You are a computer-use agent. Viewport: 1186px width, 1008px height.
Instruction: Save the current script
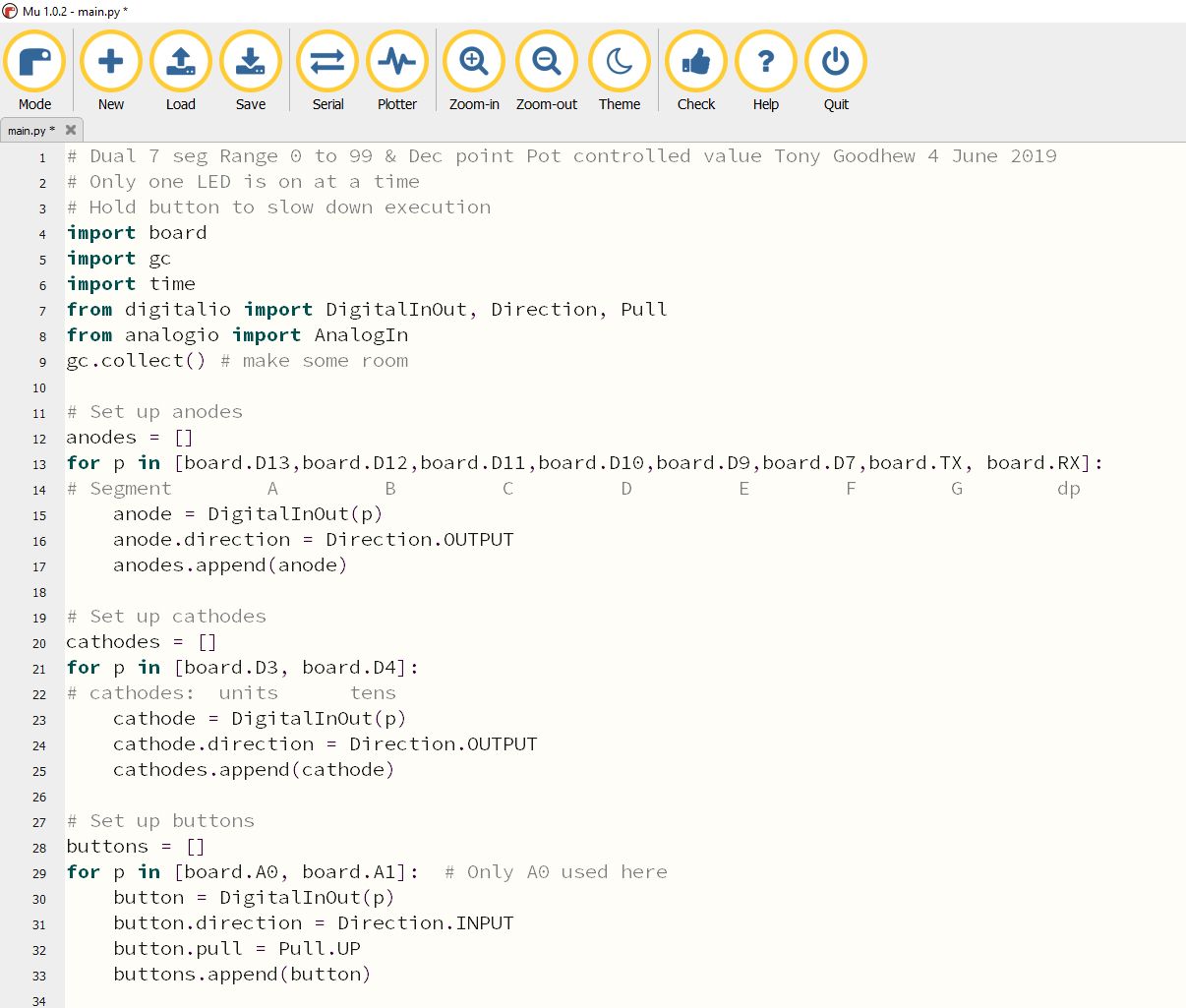(x=250, y=62)
